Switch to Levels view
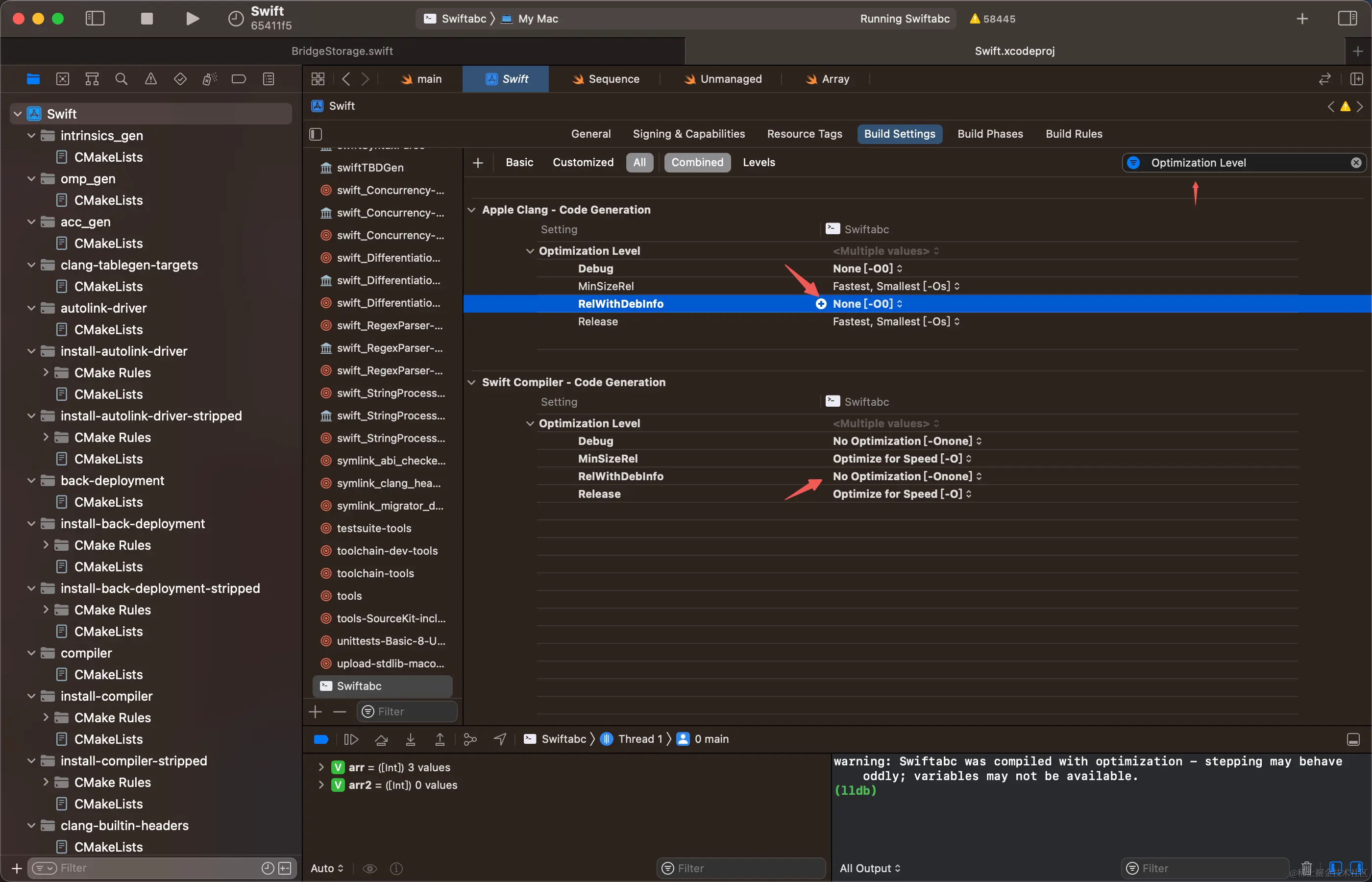1372x882 pixels. pyautogui.click(x=759, y=163)
